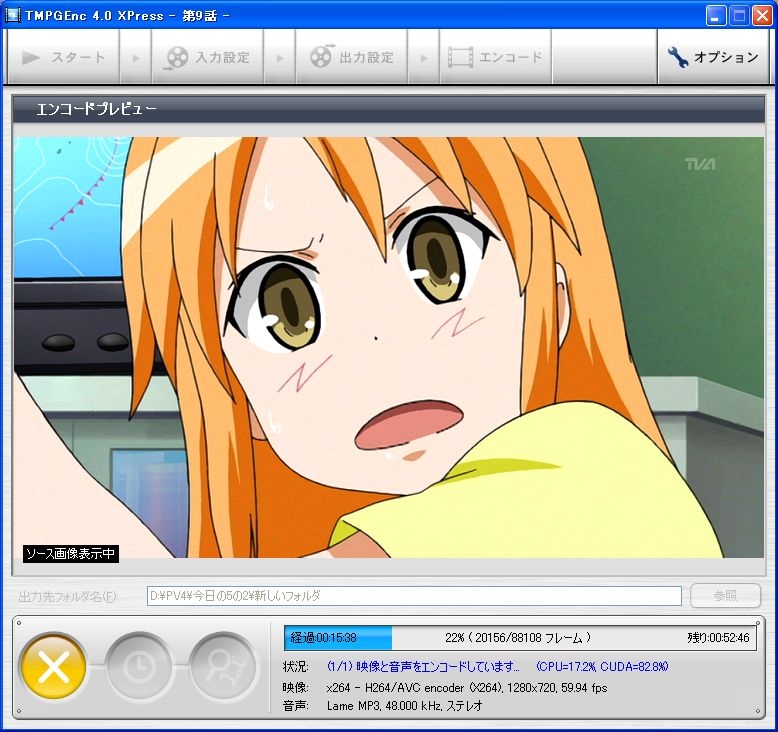Close the TMPGEnc window
Image resolution: width=778 pixels, height=732 pixels.
click(x=762, y=16)
